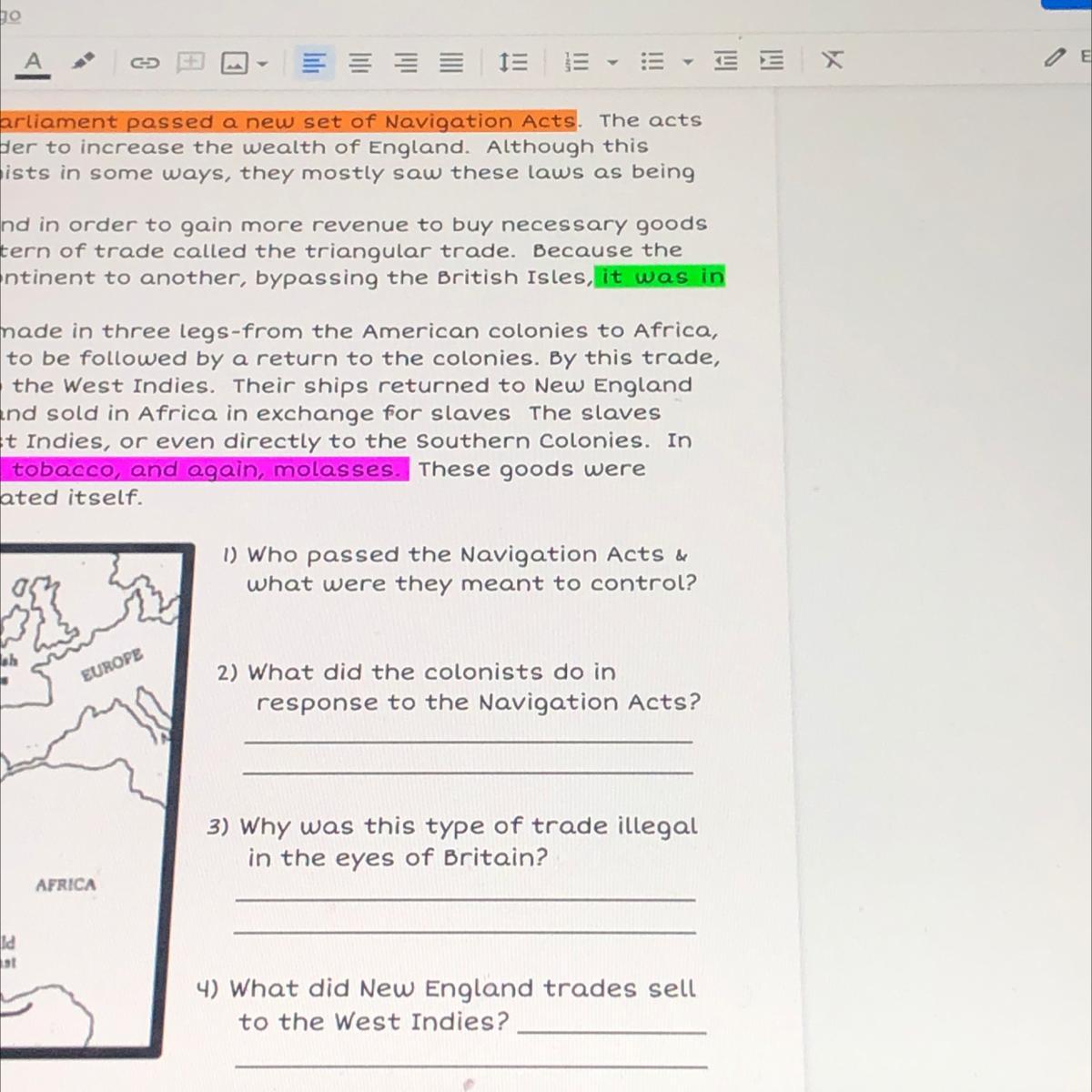Expand the bulleted list options arrow
This screenshot has height=1092, width=1092.
pyautogui.click(x=688, y=62)
